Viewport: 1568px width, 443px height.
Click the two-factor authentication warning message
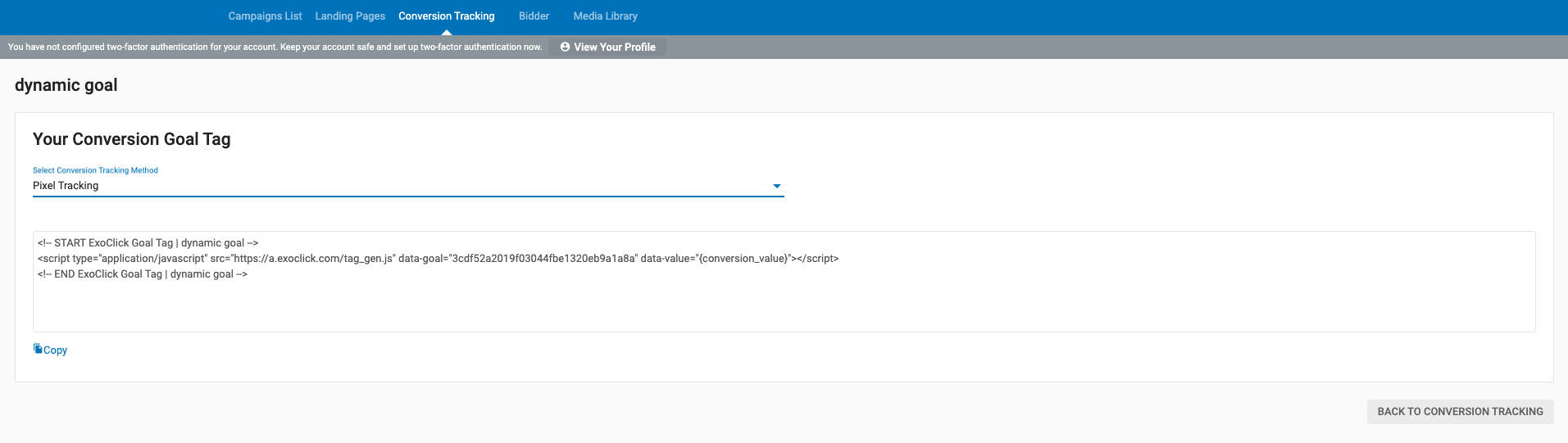[x=275, y=47]
